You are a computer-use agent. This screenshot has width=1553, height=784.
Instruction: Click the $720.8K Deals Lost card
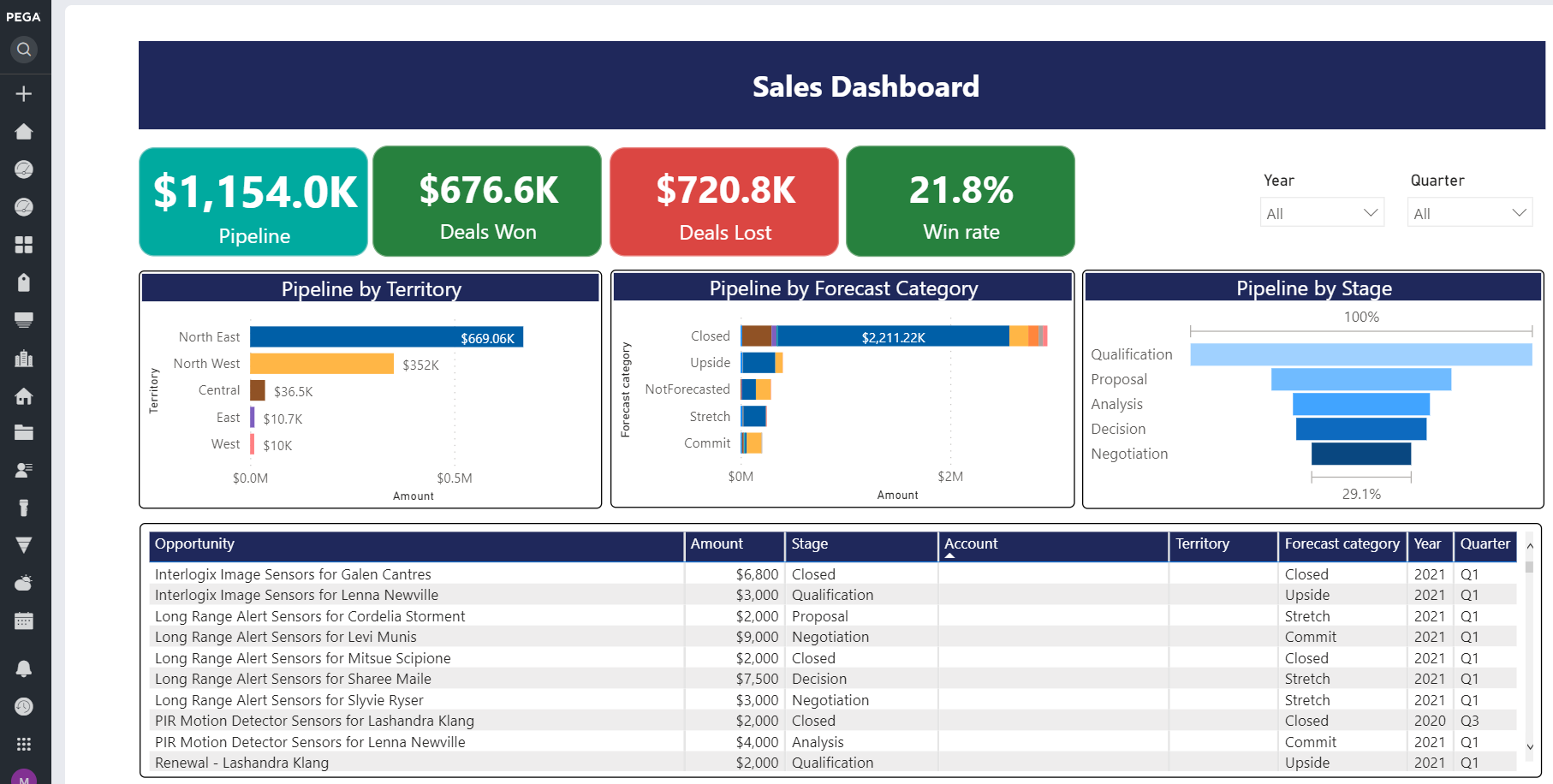[724, 202]
